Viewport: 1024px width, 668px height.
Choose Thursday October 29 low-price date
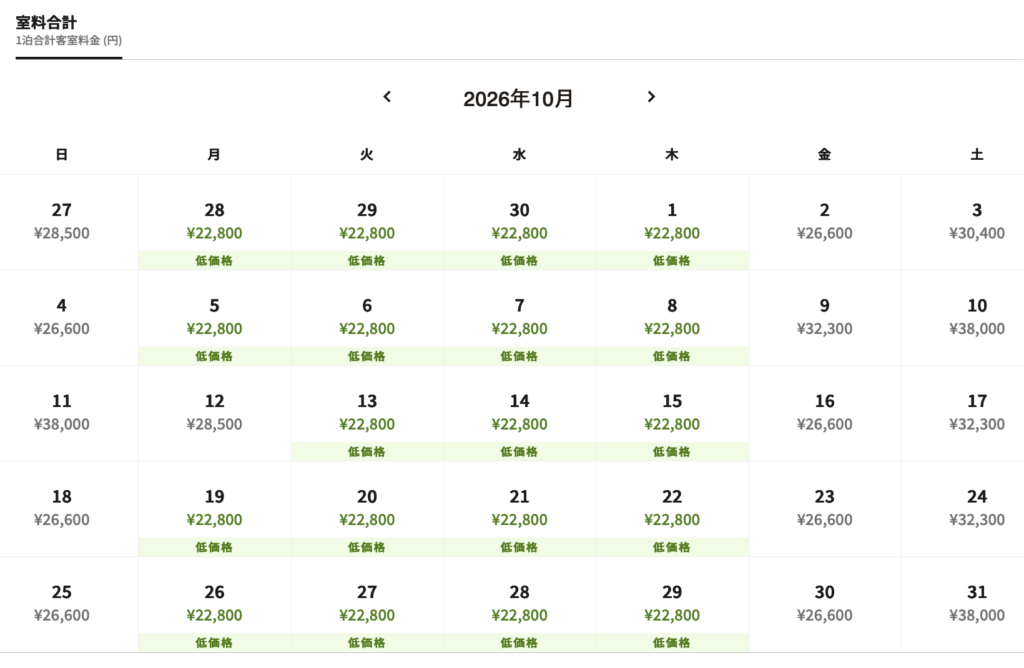click(672, 605)
